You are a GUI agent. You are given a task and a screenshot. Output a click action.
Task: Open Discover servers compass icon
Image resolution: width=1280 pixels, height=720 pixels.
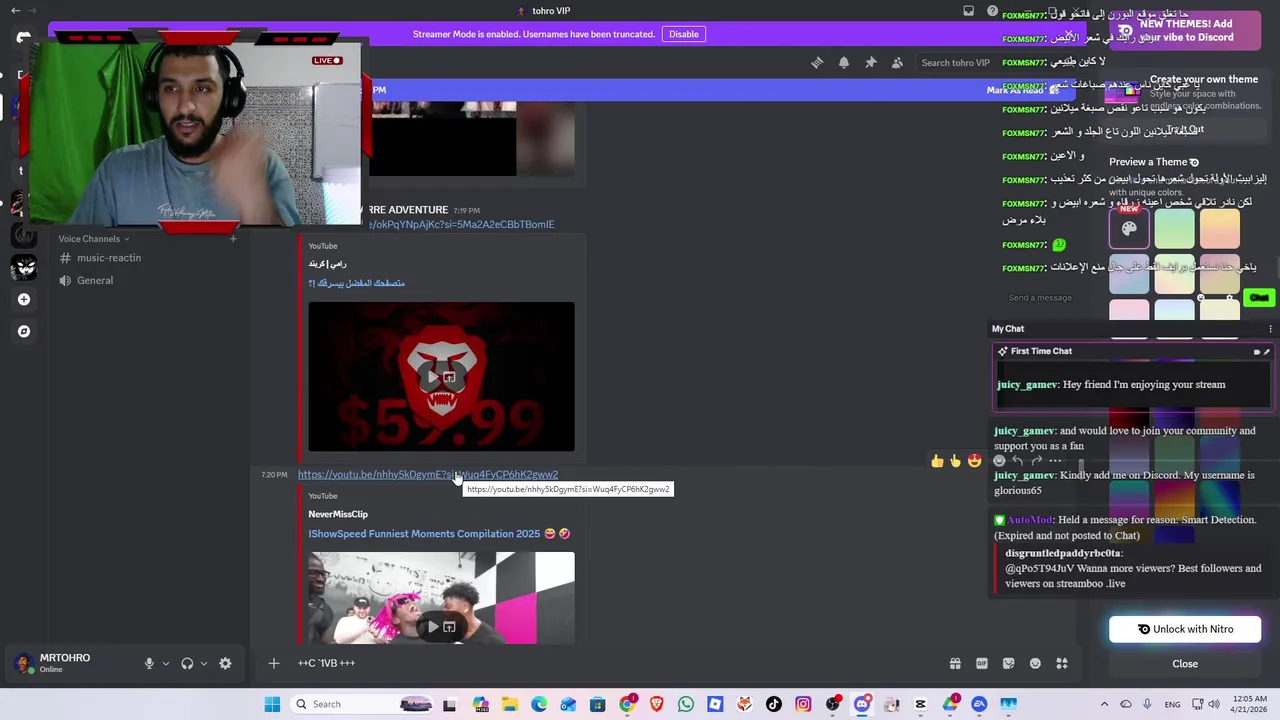click(24, 331)
